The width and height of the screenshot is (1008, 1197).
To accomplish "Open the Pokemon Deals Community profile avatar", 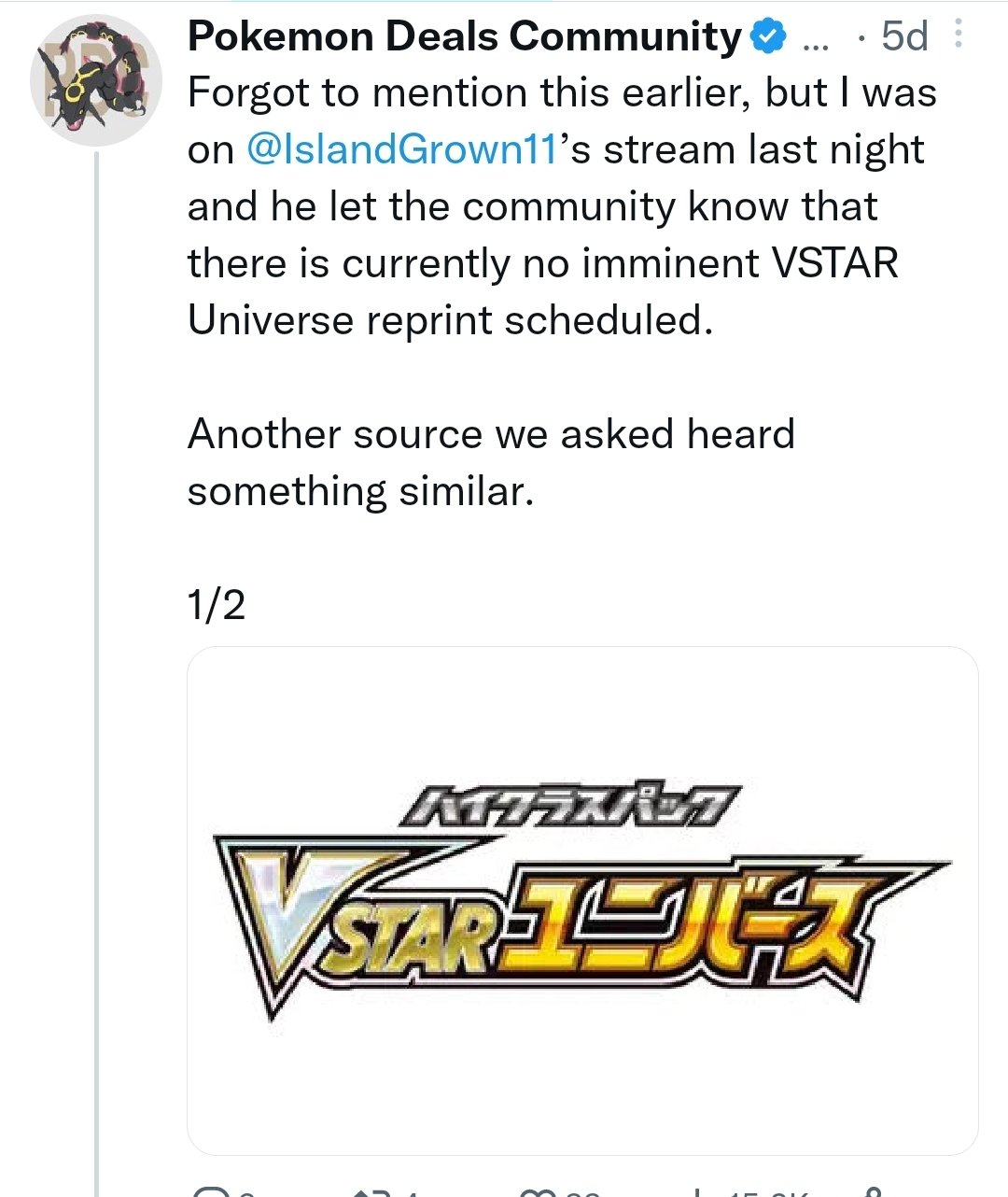I will click(x=96, y=81).
